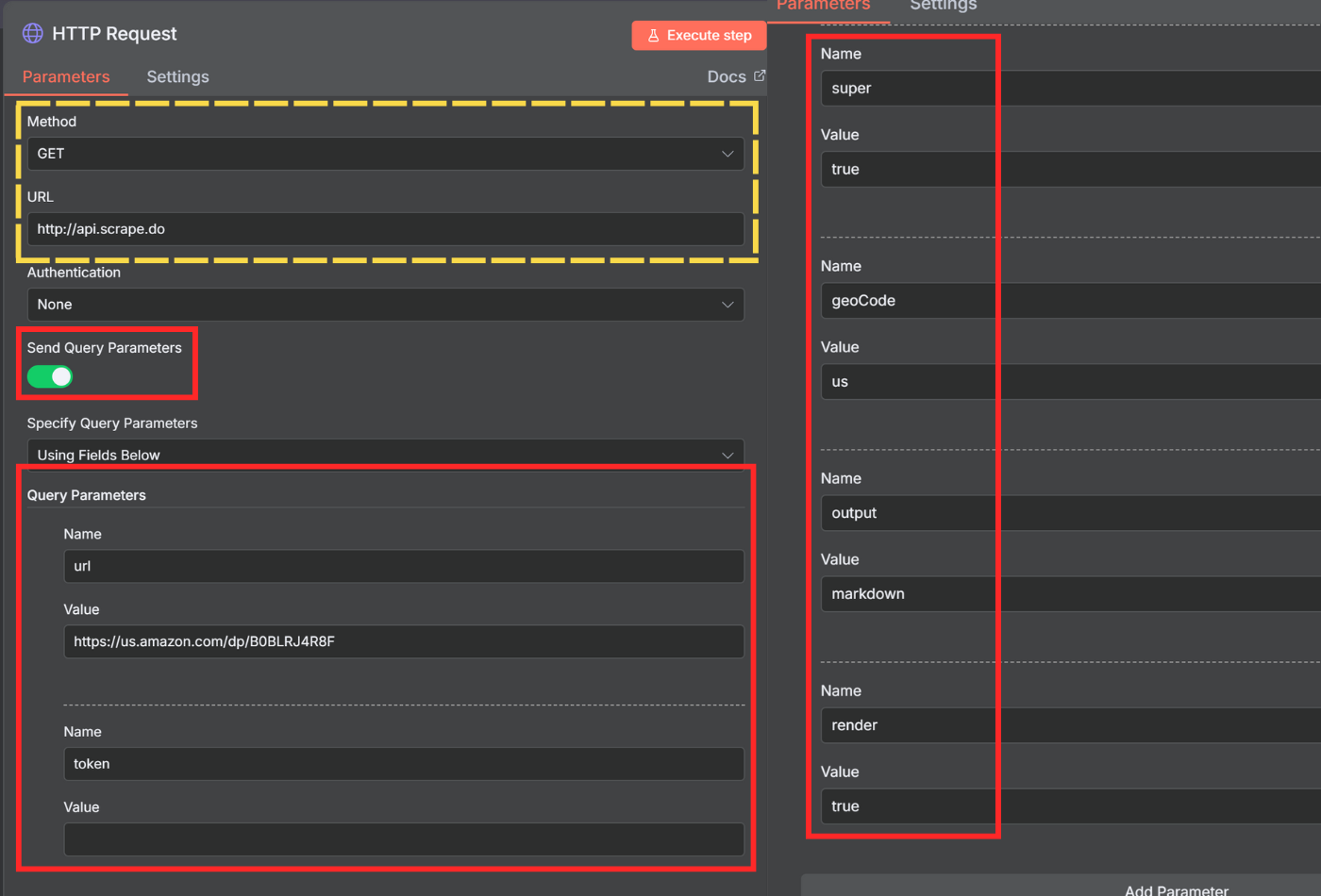Click the Specify Query Parameters chevron

[x=727, y=455]
